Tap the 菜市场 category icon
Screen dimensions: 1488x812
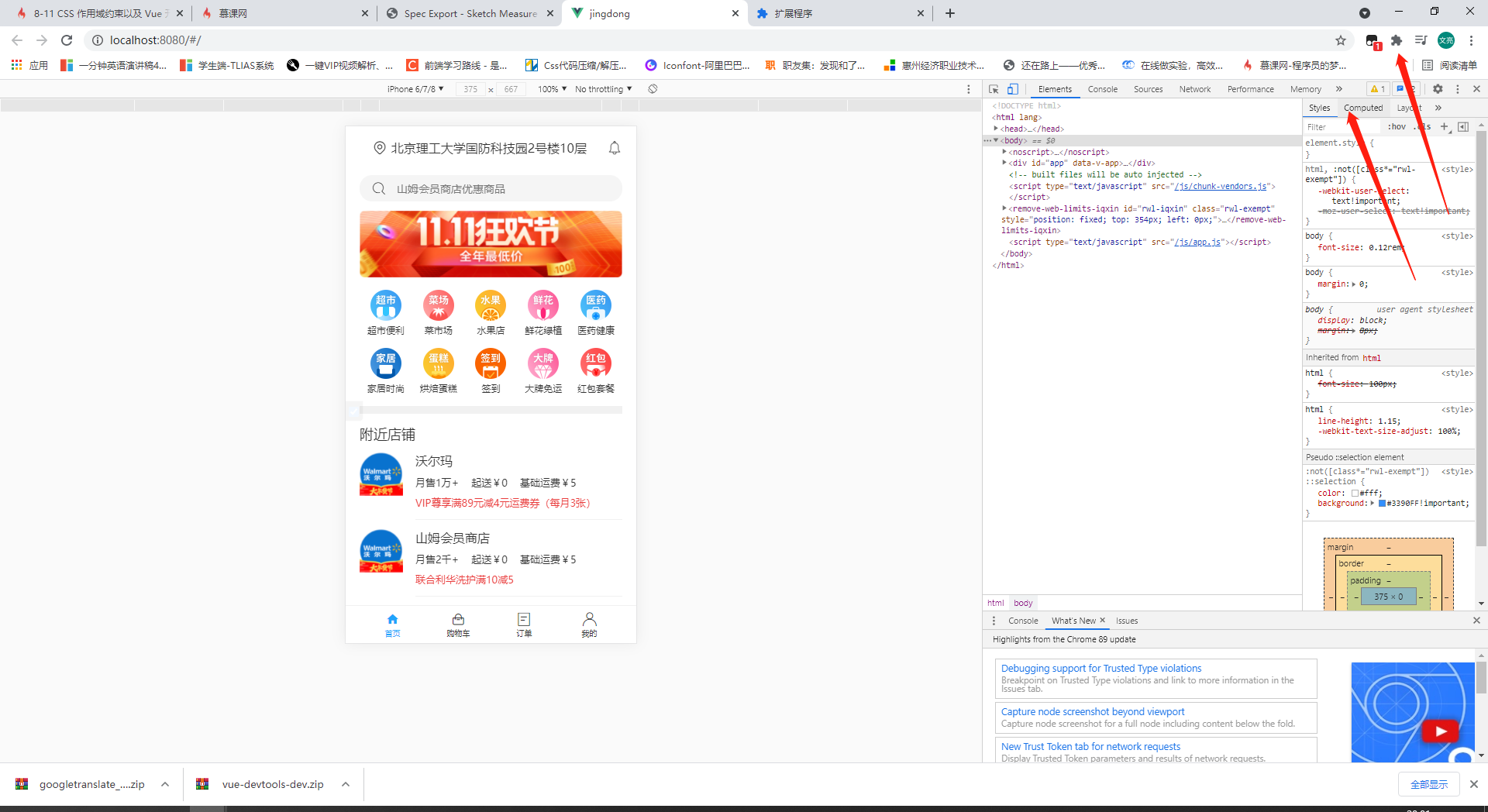[439, 304]
